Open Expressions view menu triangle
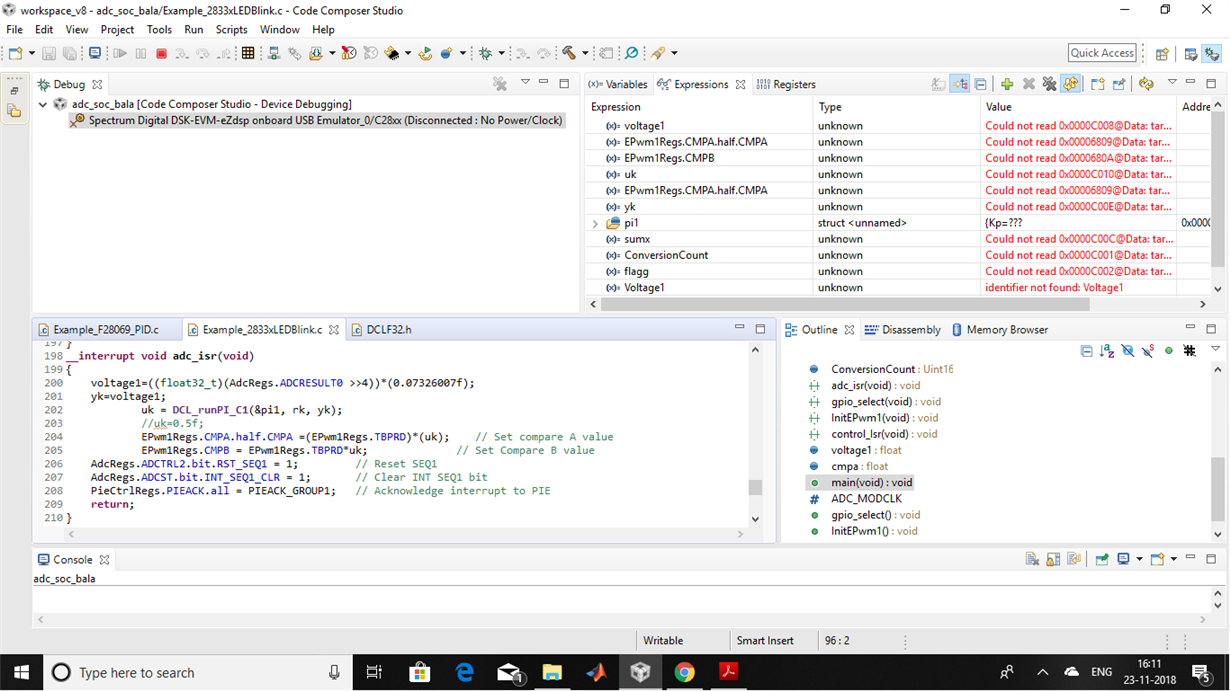This screenshot has height=691, width=1230. [x=1172, y=82]
